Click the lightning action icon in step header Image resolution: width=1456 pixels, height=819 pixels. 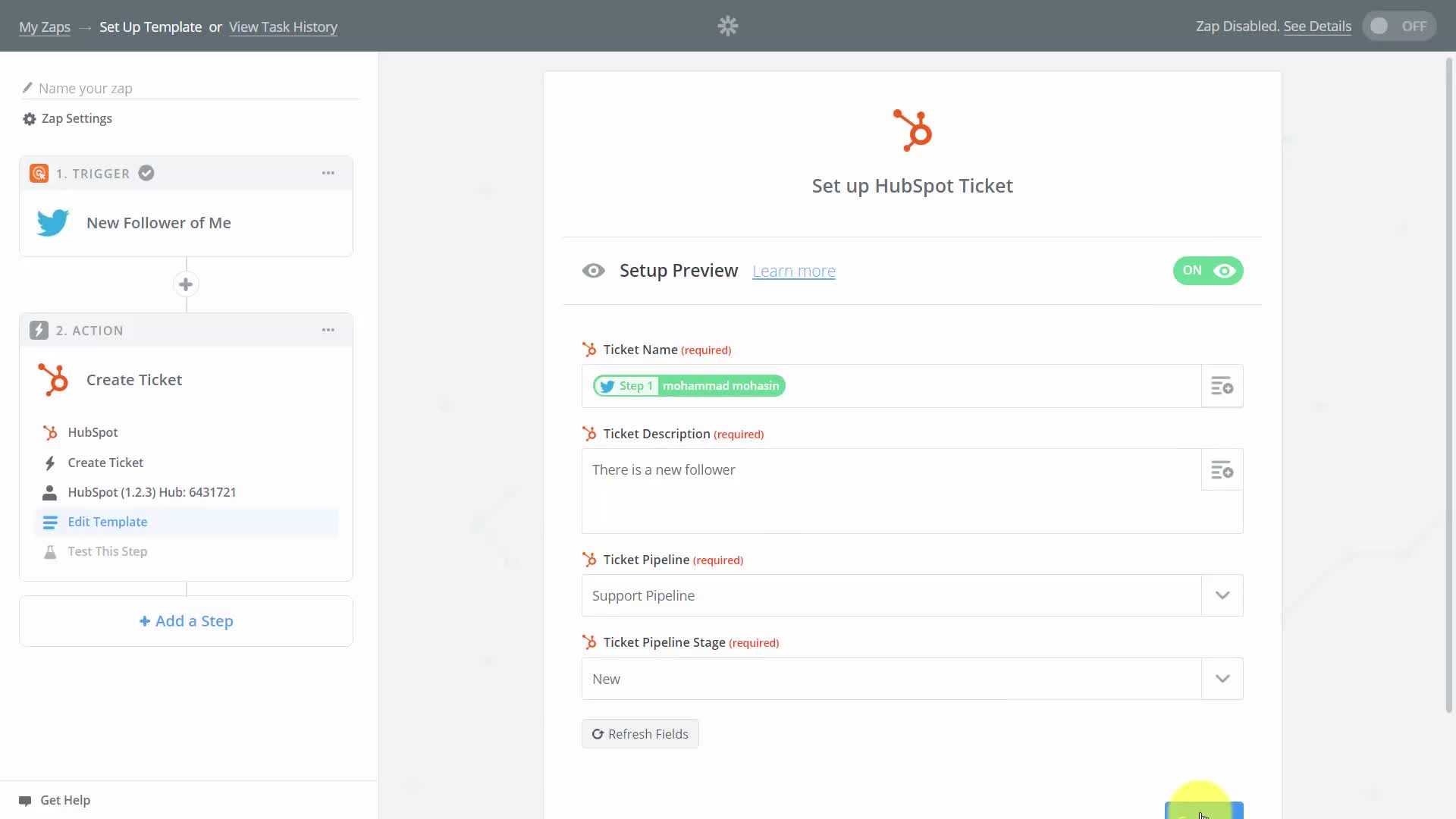click(x=39, y=330)
